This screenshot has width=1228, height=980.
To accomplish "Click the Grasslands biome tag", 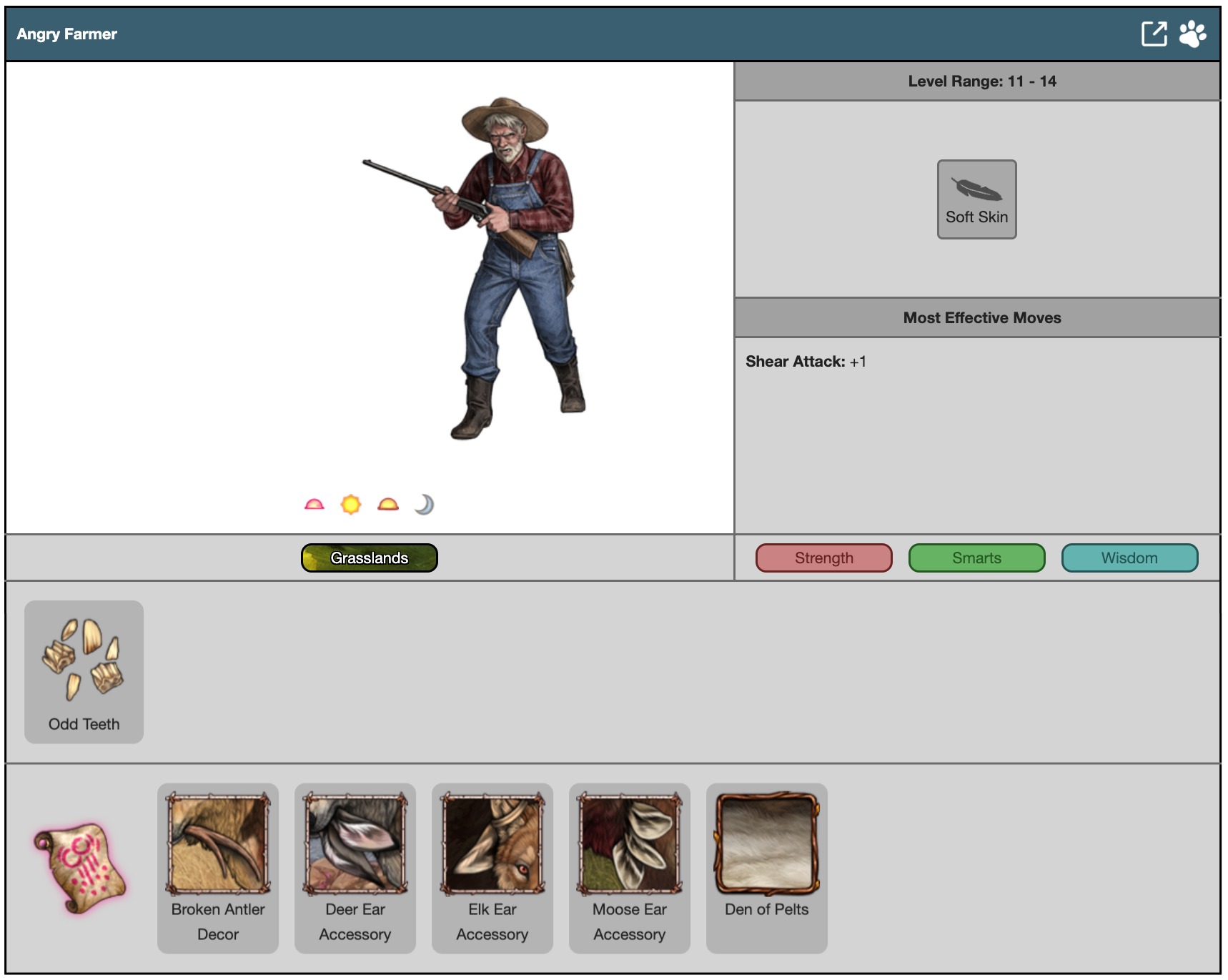I will click(370, 558).
